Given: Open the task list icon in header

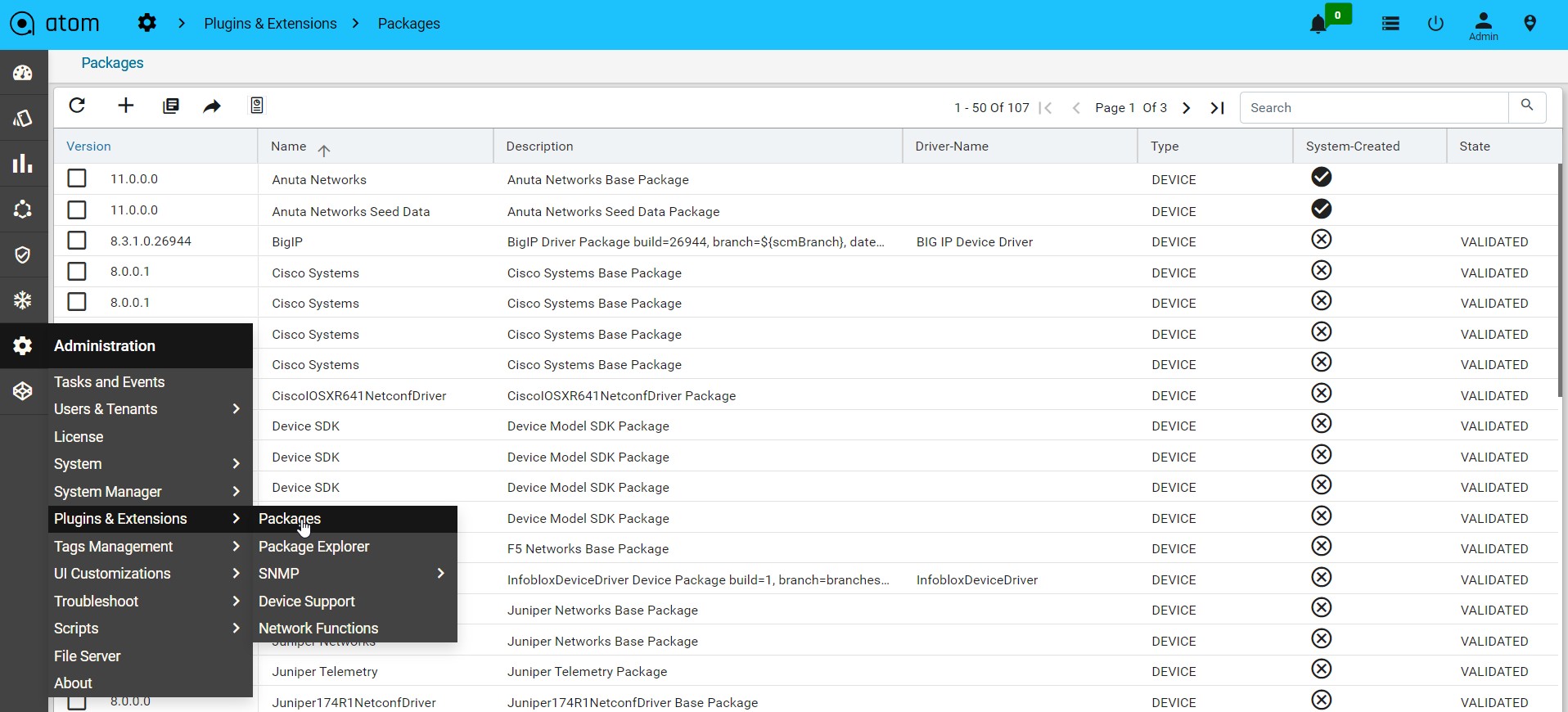Looking at the screenshot, I should point(1390,24).
